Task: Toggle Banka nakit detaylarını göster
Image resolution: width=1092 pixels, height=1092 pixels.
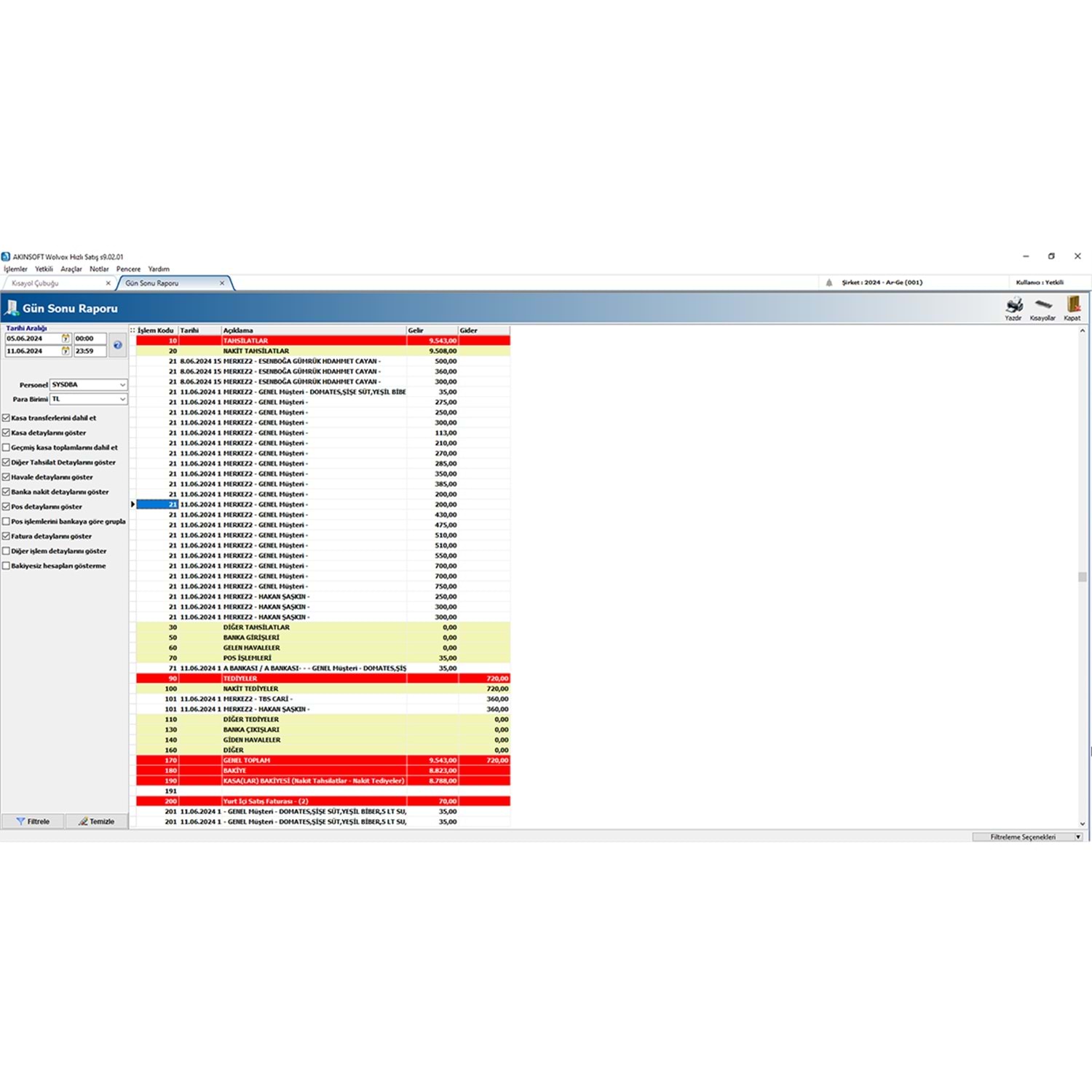Action: (x=6, y=492)
